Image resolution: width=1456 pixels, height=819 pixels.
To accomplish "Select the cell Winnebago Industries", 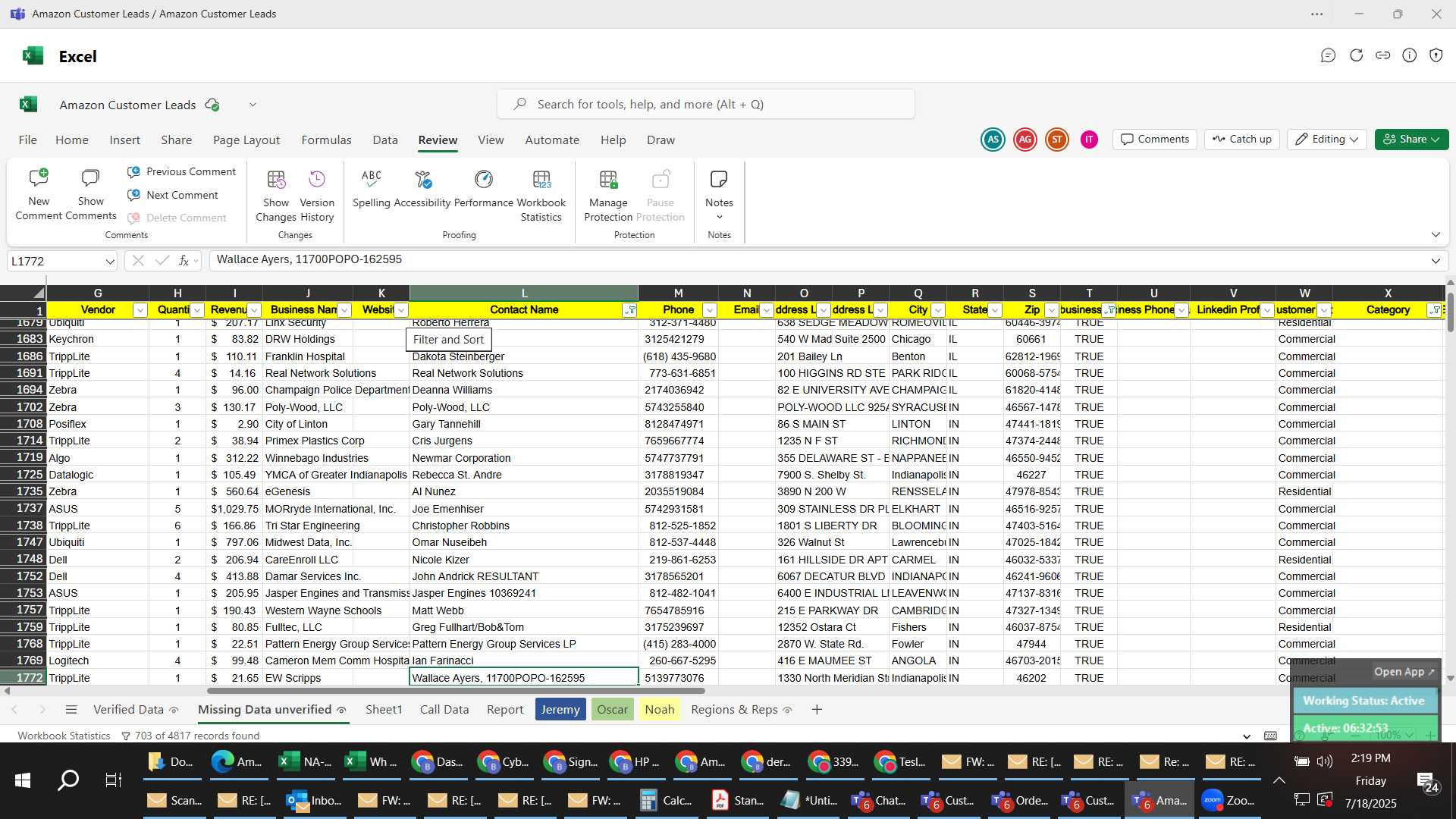I will point(307,458).
